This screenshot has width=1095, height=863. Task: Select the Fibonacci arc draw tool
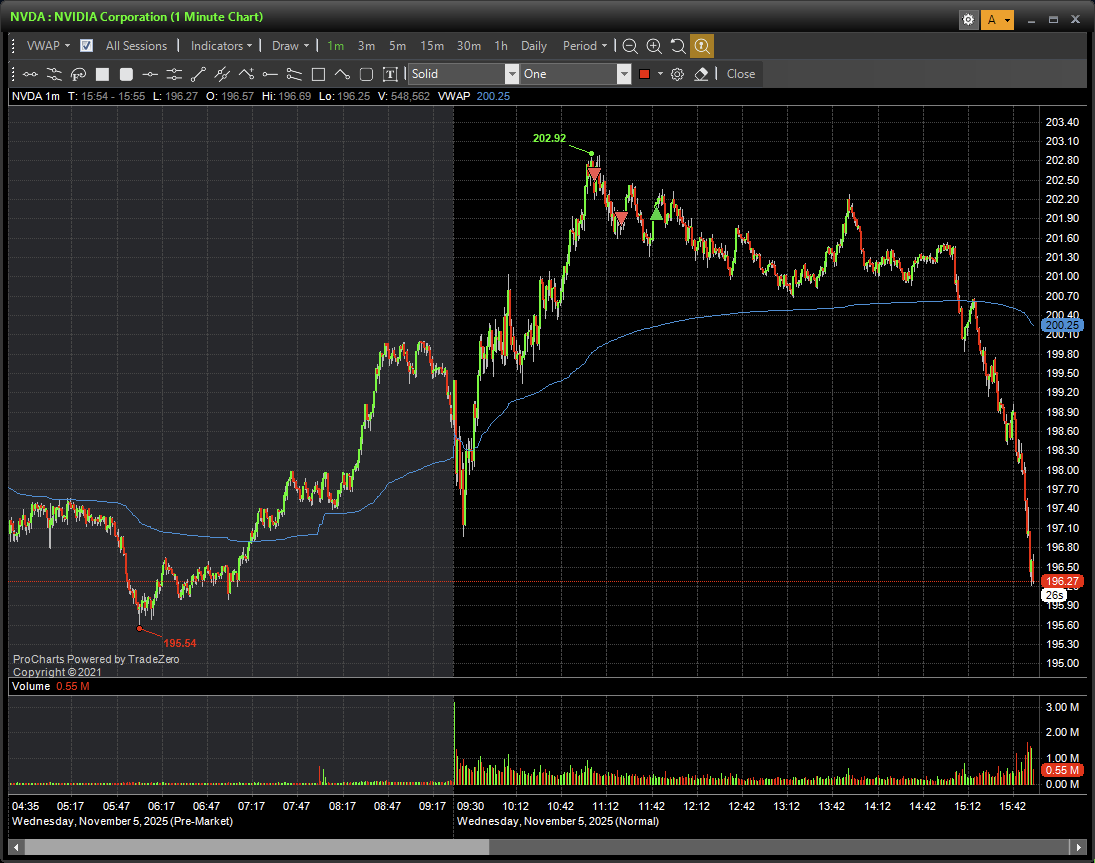pos(78,74)
